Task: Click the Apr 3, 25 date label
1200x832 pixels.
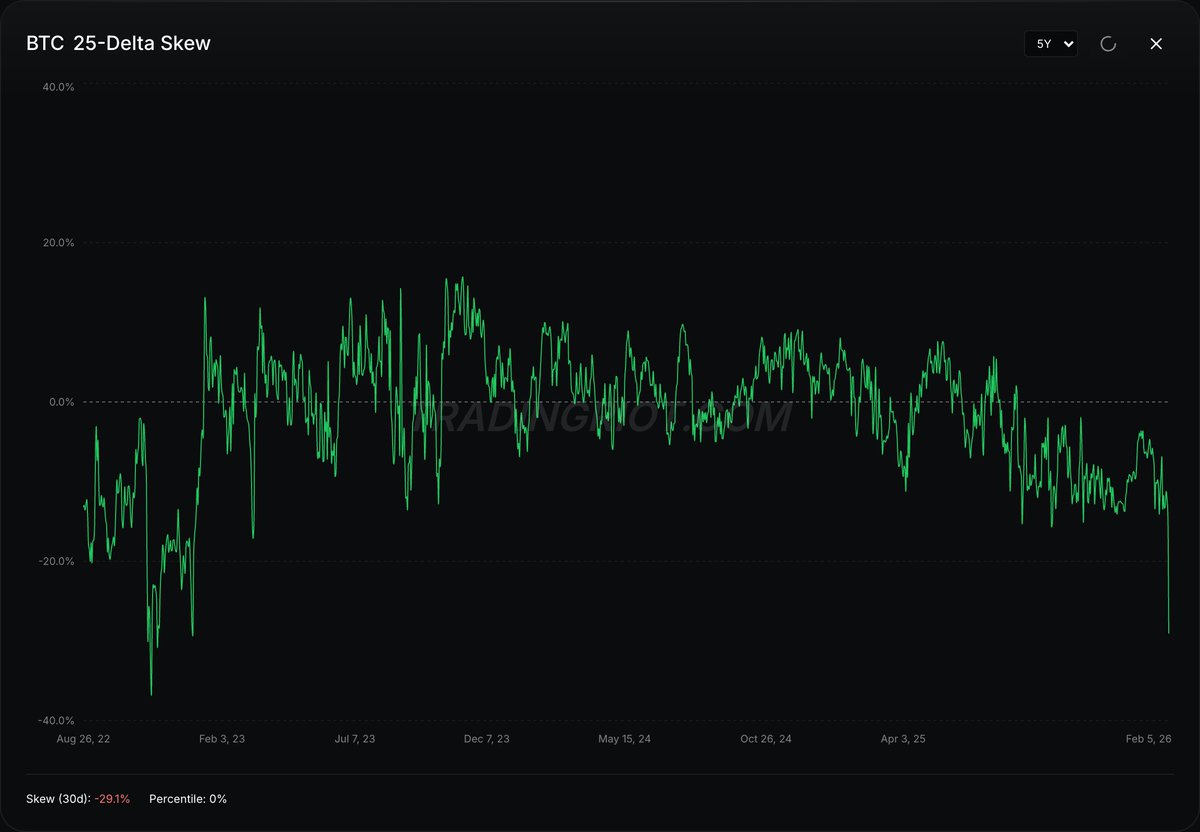Action: coord(903,739)
